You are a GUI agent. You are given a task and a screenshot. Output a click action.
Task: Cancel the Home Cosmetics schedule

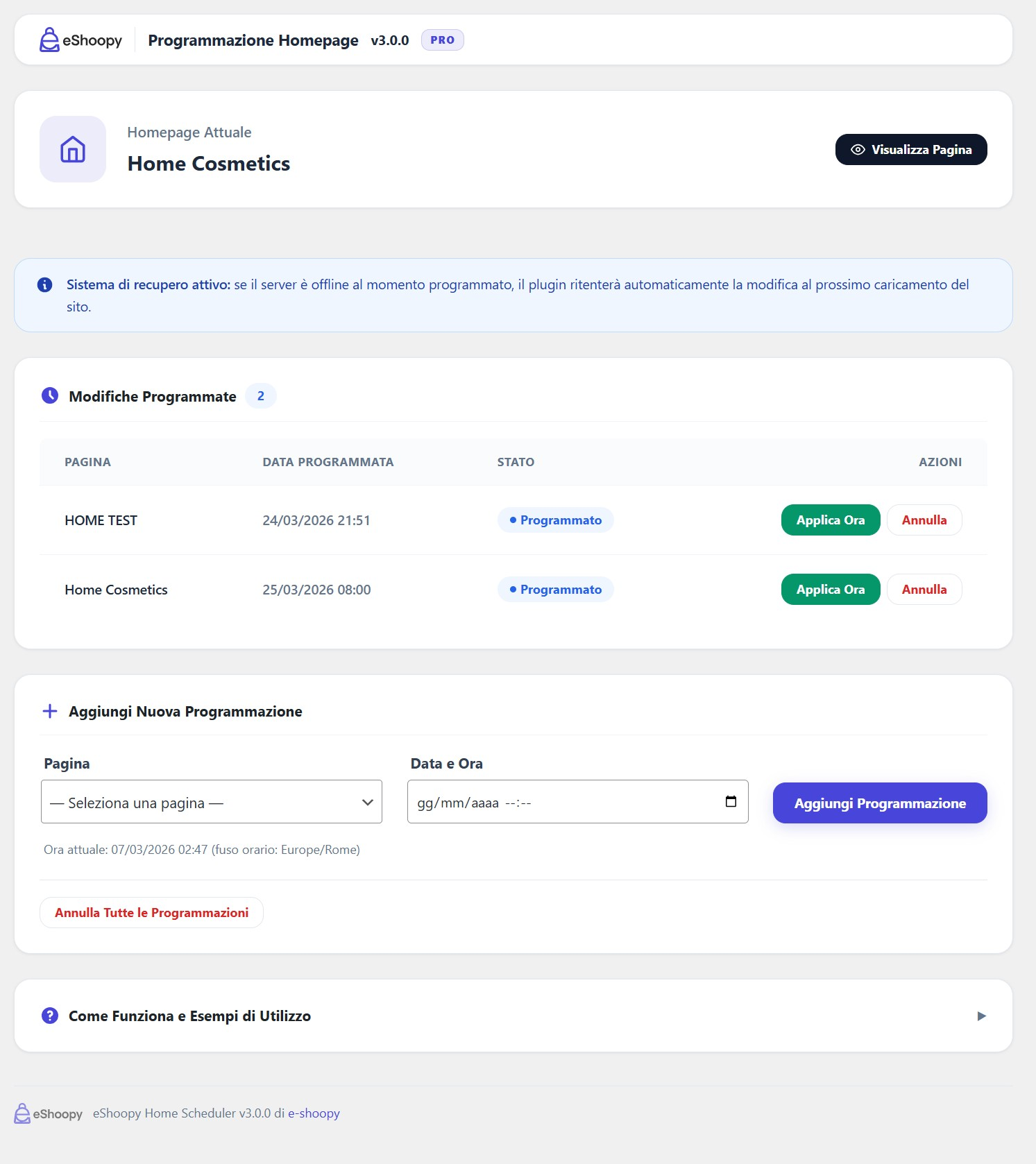click(x=924, y=590)
